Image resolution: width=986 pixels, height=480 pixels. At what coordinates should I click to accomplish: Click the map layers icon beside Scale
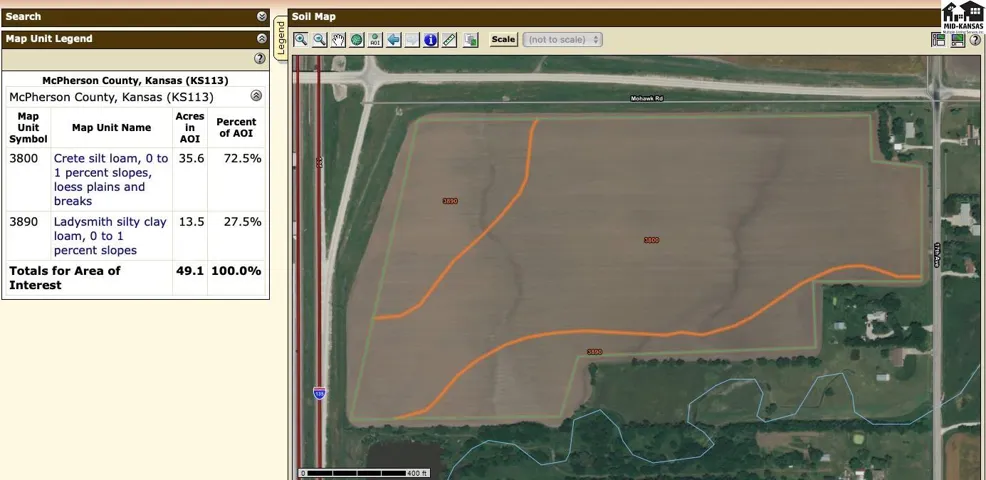pyautogui.click(x=471, y=40)
